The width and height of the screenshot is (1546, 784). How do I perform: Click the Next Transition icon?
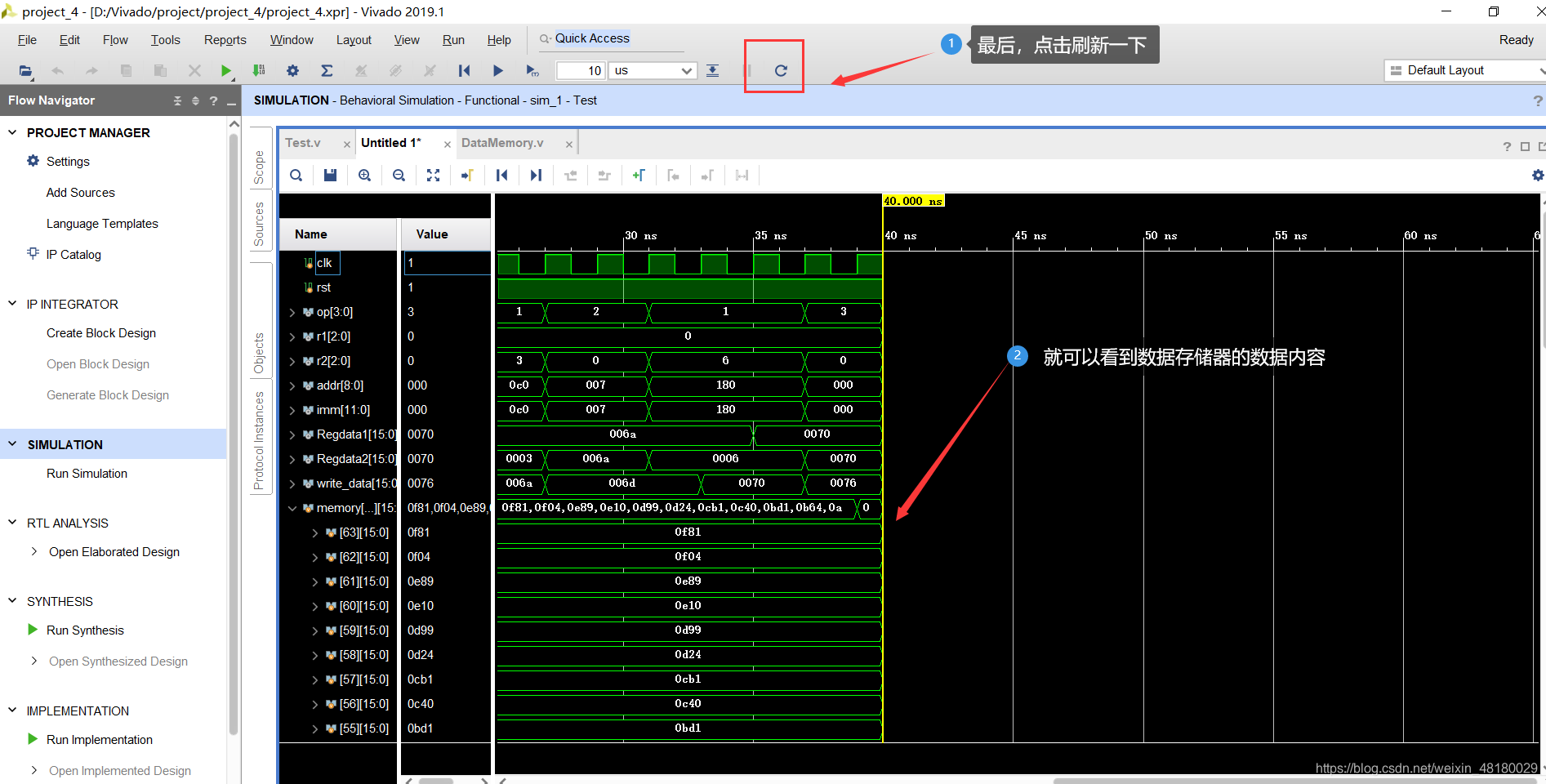[x=604, y=175]
